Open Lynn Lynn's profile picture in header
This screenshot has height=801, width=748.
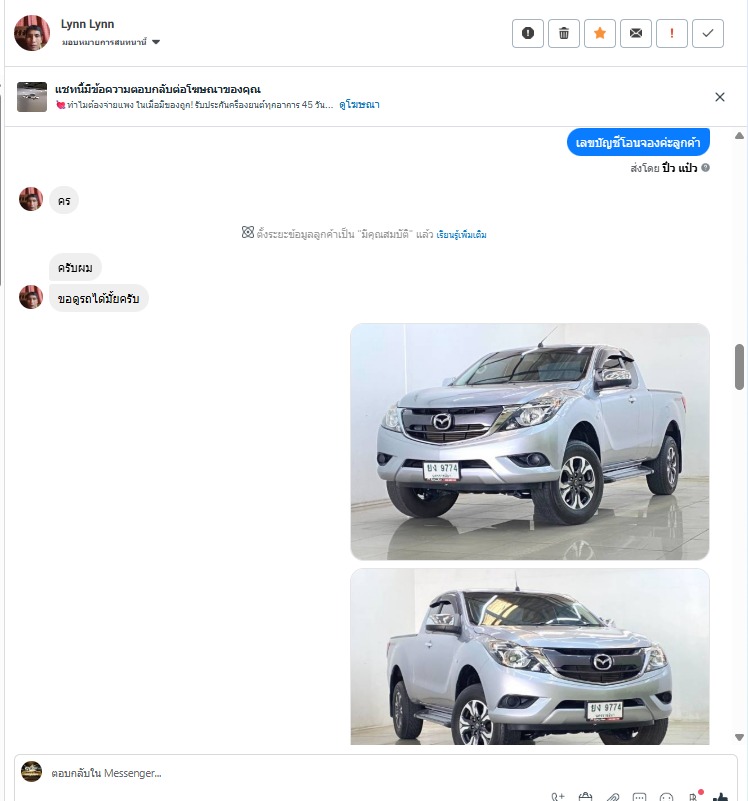(x=32, y=33)
